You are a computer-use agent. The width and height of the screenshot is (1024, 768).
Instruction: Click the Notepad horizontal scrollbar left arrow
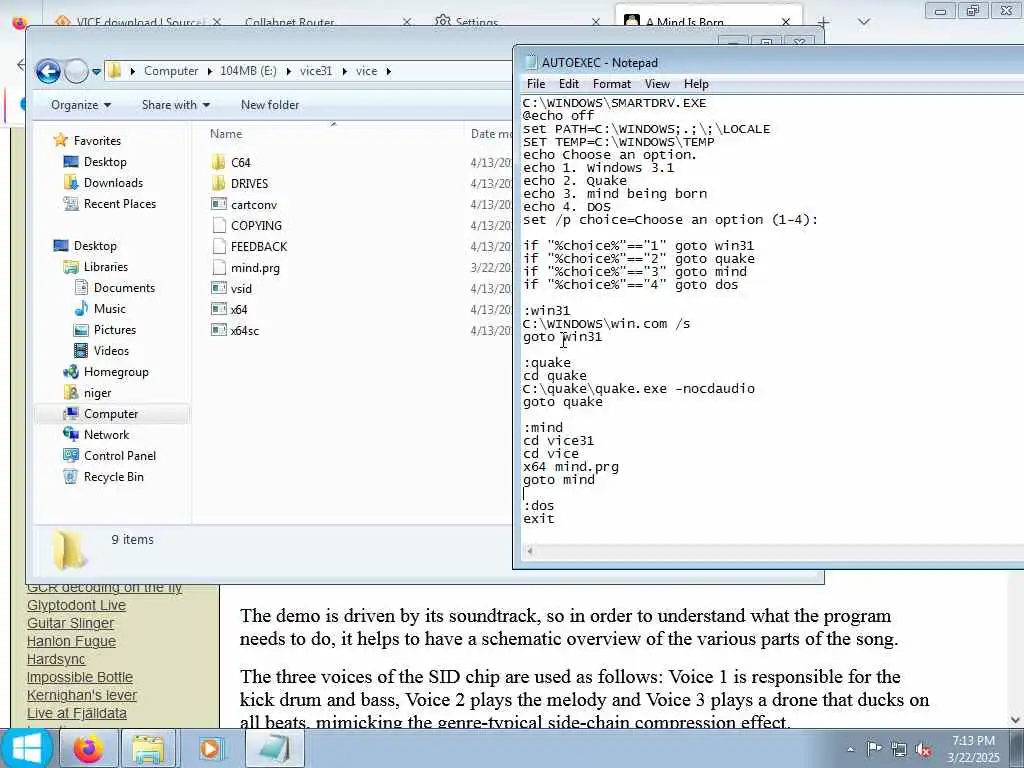(530, 551)
